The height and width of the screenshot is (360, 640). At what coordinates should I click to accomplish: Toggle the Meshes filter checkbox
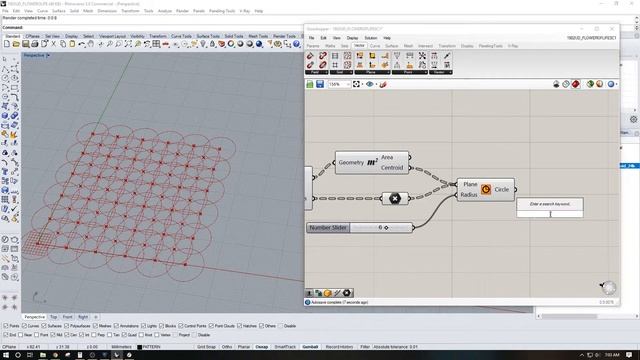pos(95,326)
